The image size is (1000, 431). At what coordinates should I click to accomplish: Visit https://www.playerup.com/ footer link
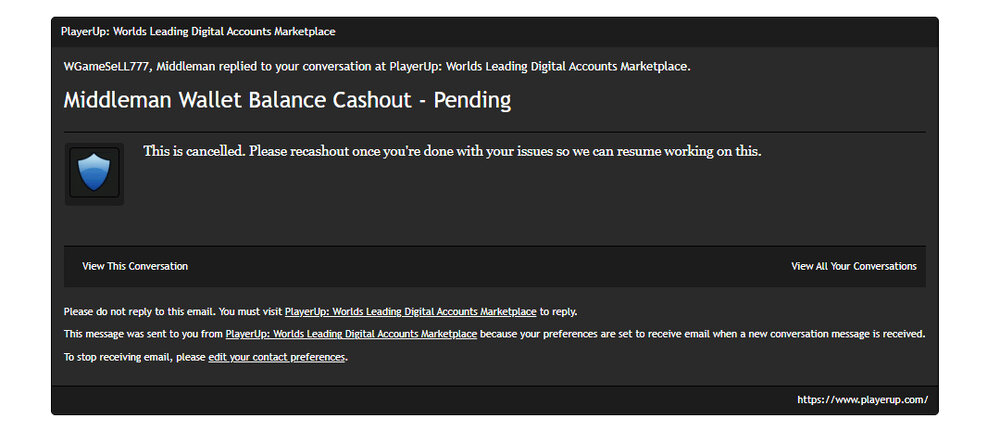[x=863, y=400]
